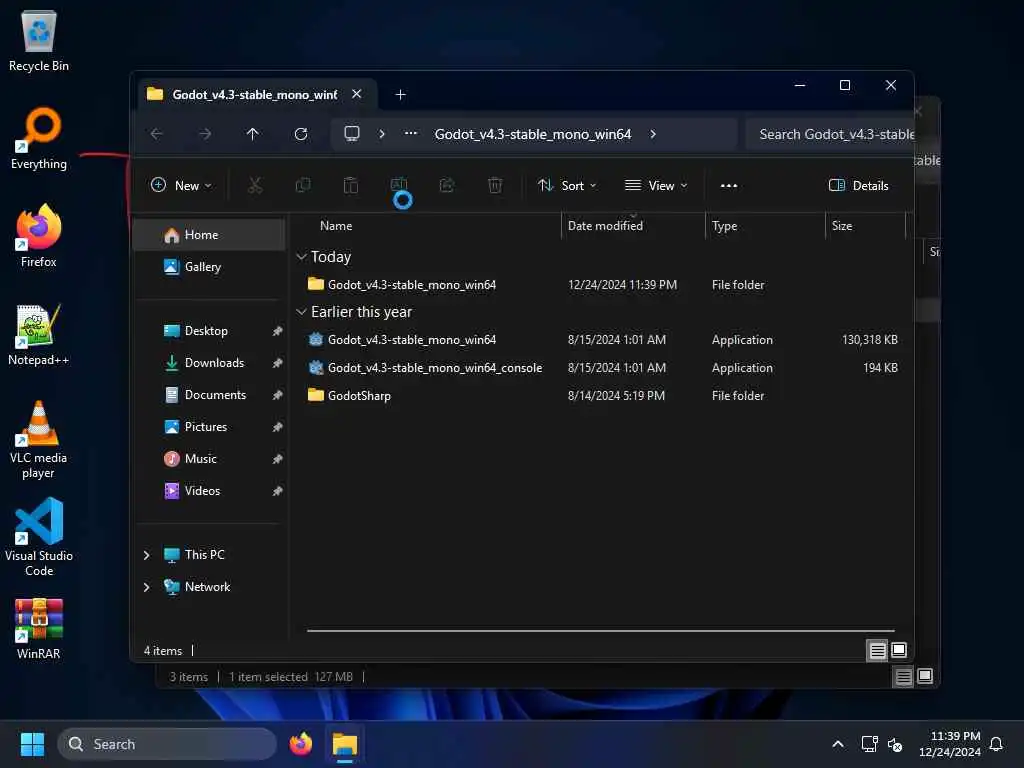Open the New dropdown menu
This screenshot has height=768, width=1024.
181,185
